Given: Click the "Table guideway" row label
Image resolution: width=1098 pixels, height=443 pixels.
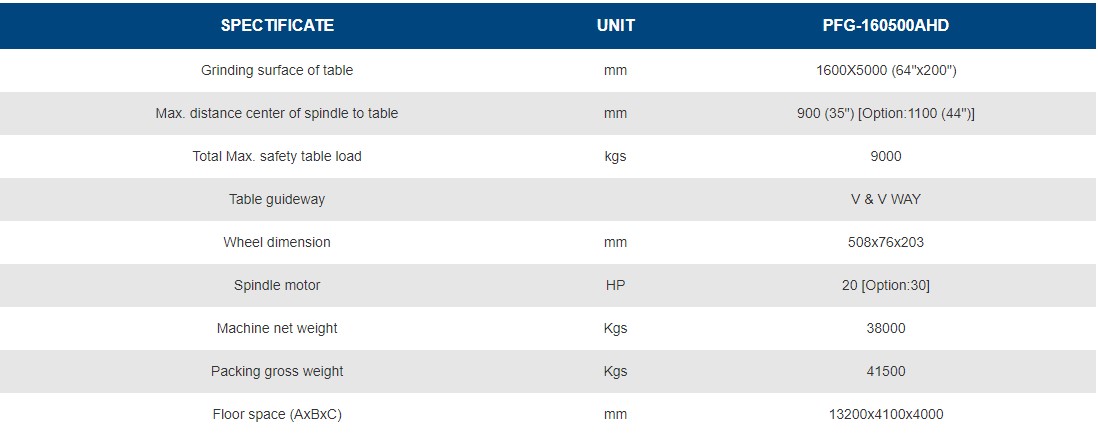Looking at the screenshot, I should [277, 200].
